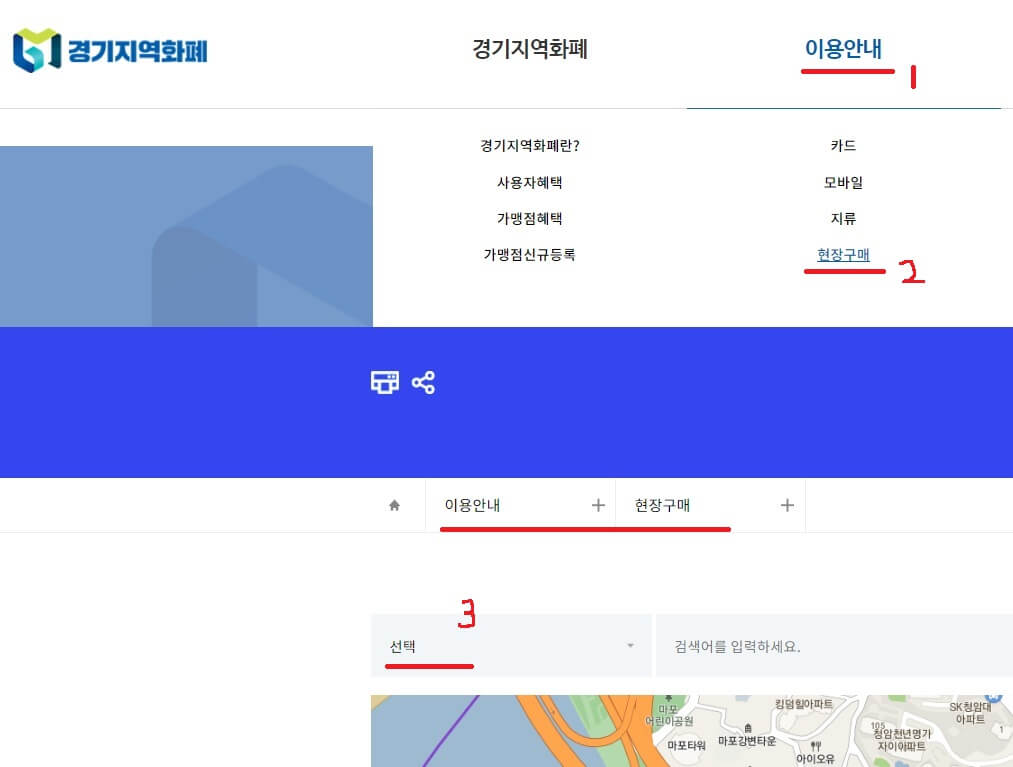Click the building icon above 마포강변타운 on map
The width and height of the screenshot is (1013, 767).
point(749,727)
